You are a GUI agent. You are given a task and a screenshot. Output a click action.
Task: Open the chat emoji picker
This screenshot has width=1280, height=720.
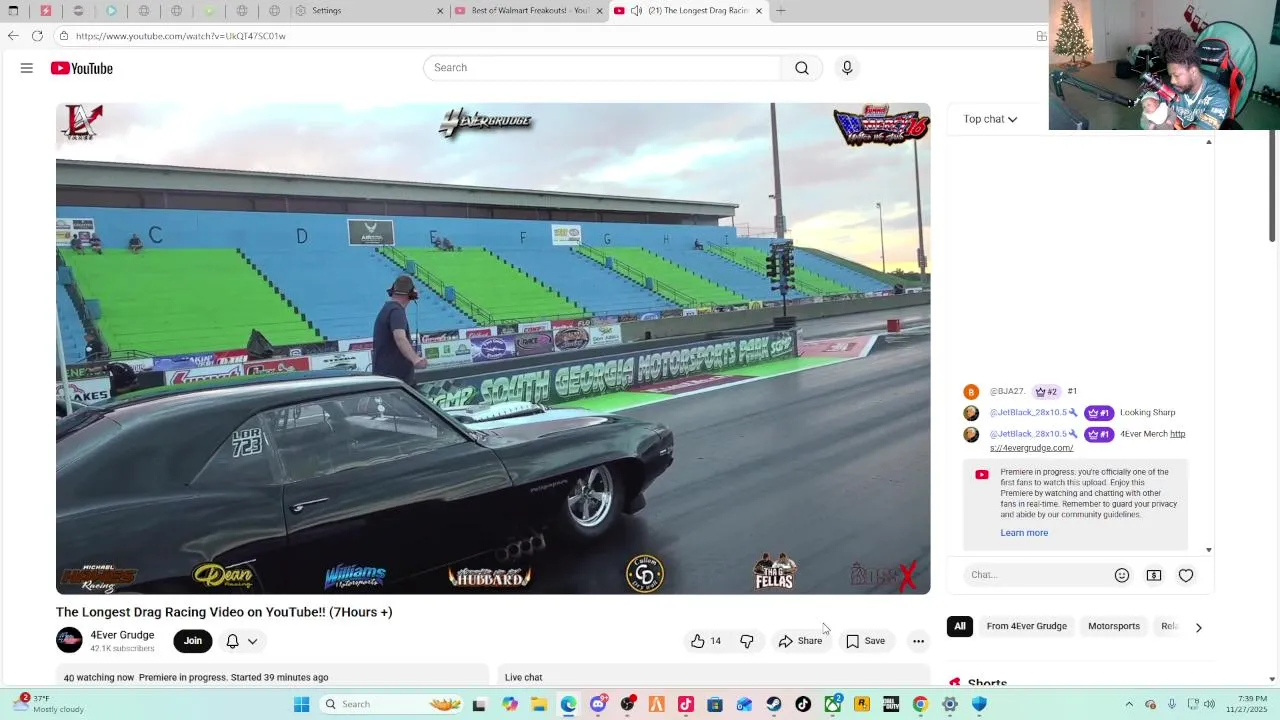coord(1122,575)
